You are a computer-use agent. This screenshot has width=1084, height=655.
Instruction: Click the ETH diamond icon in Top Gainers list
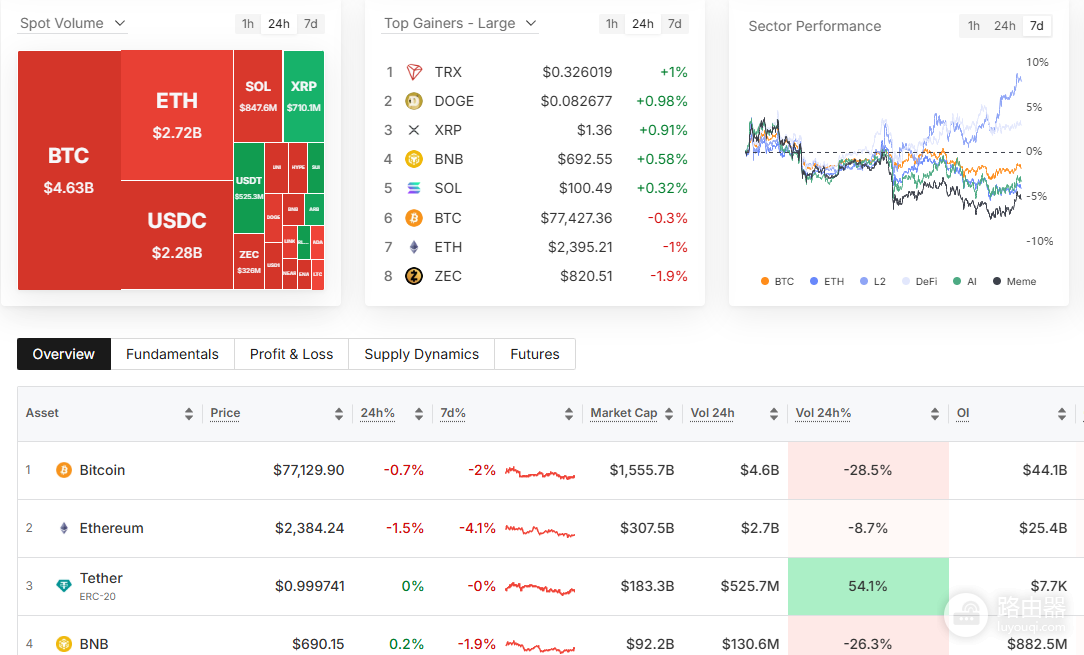tap(414, 247)
